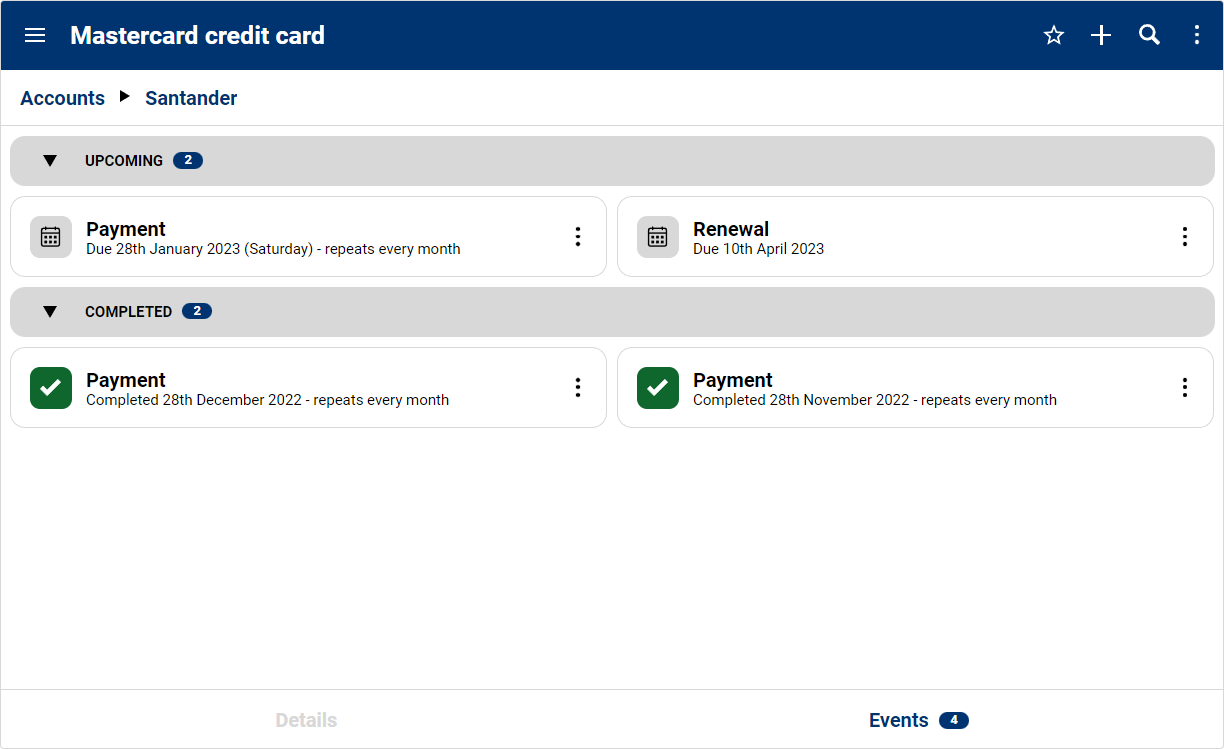The image size is (1224, 749).
Task: Collapse the Completed section
Action: 50,312
